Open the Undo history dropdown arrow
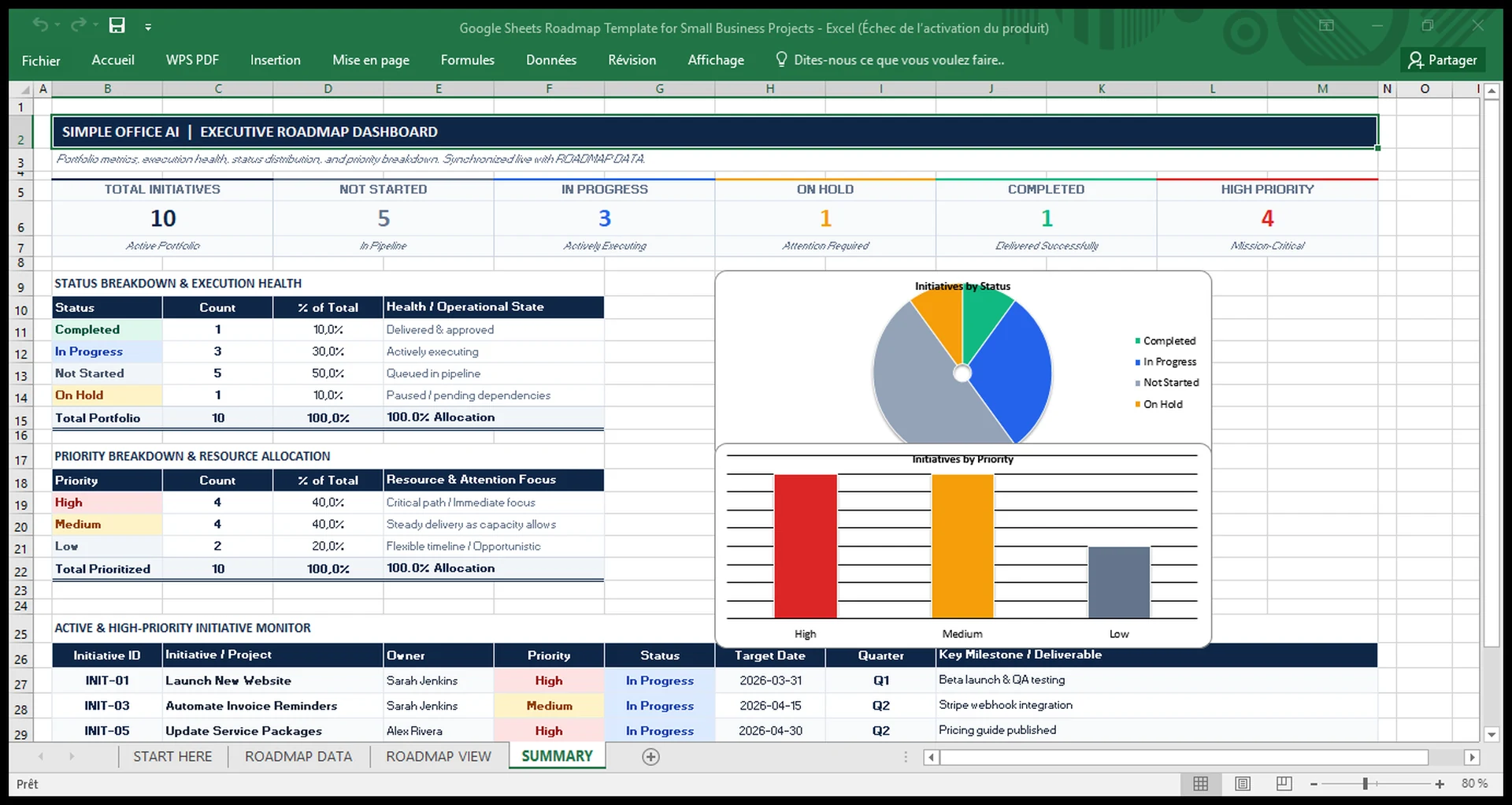 [57, 26]
